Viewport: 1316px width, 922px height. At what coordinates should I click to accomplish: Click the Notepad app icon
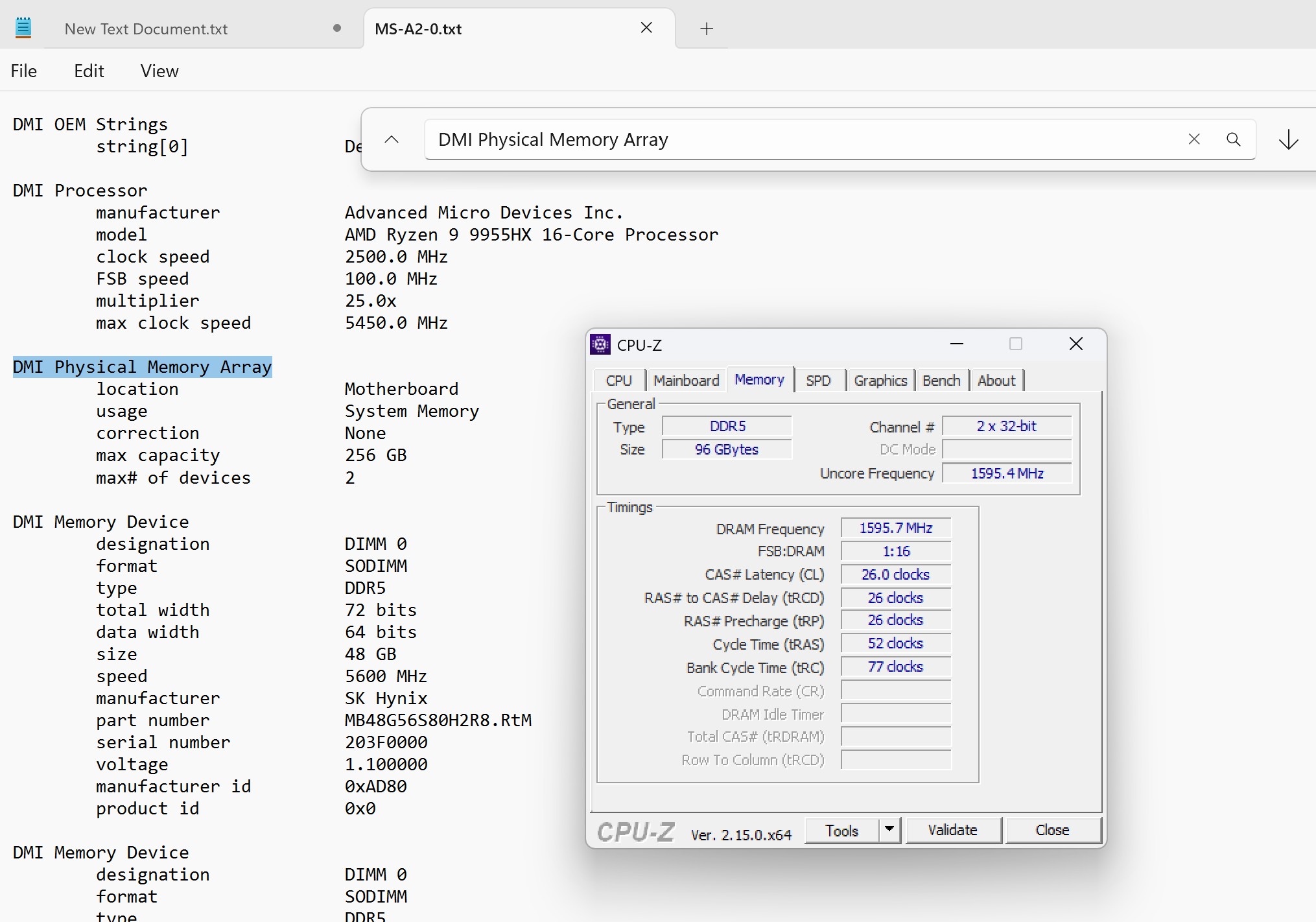(23, 28)
